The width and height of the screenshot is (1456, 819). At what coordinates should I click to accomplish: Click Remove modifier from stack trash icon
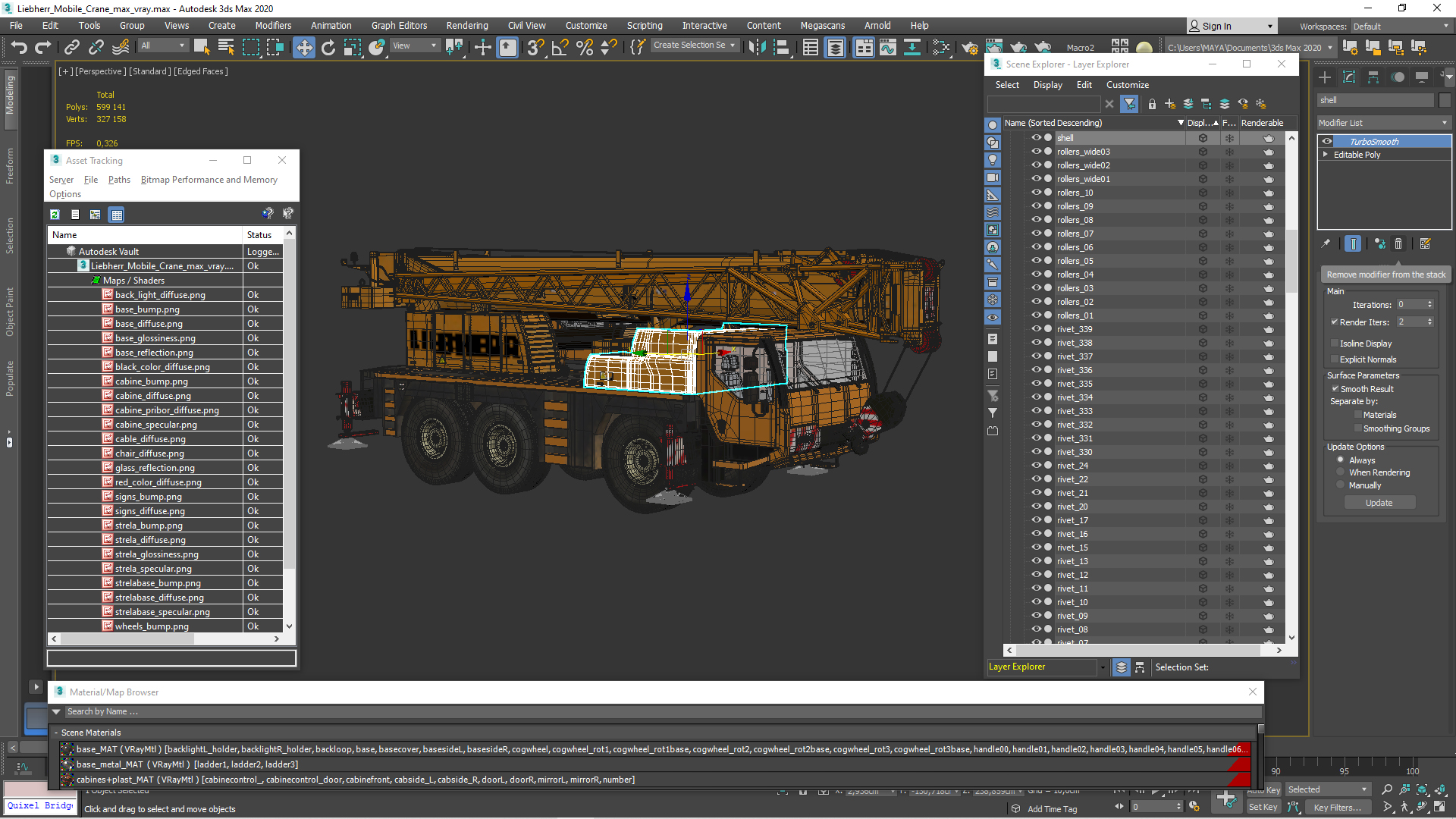(1398, 244)
